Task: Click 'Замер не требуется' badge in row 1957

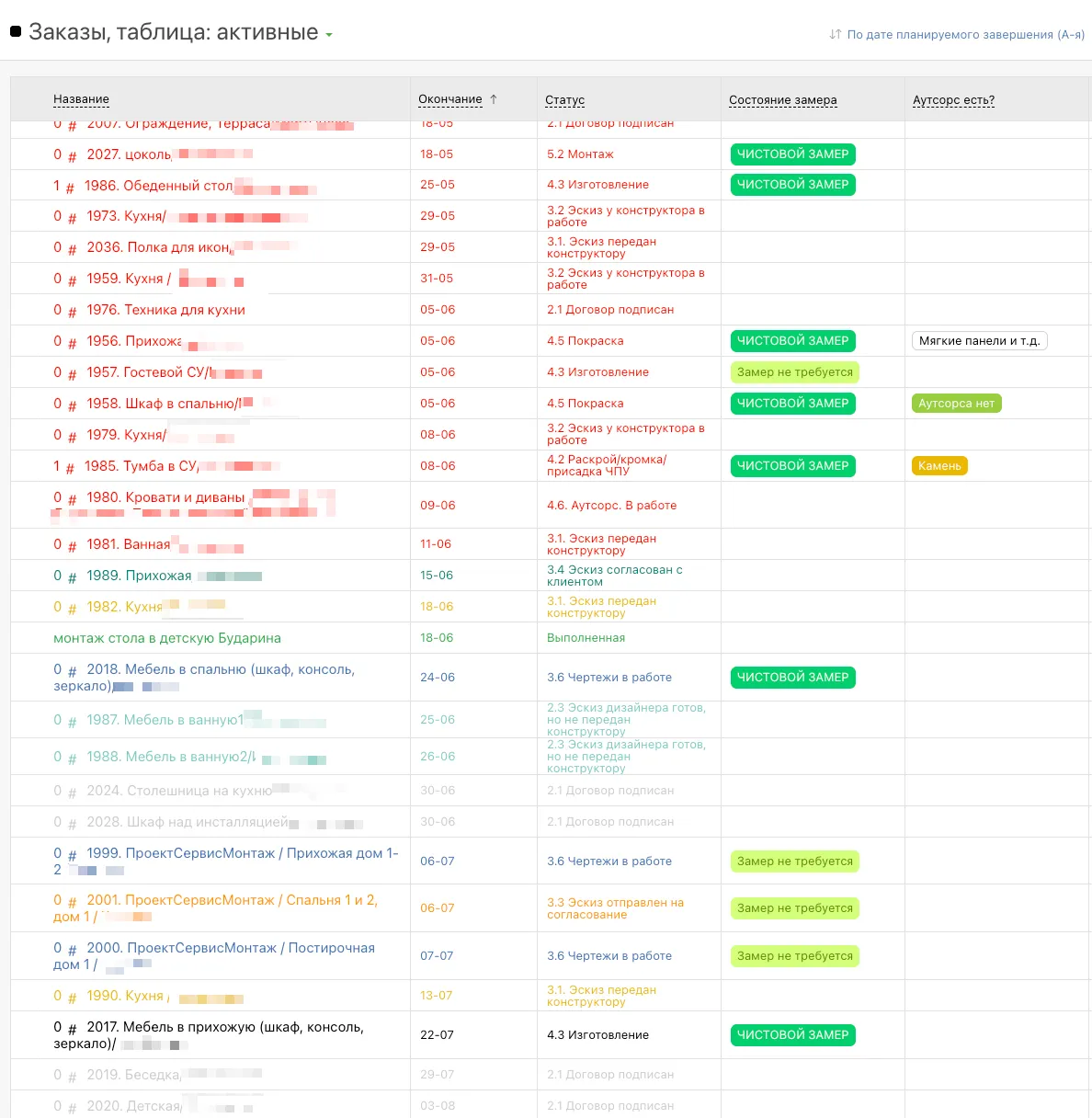Action: point(795,372)
